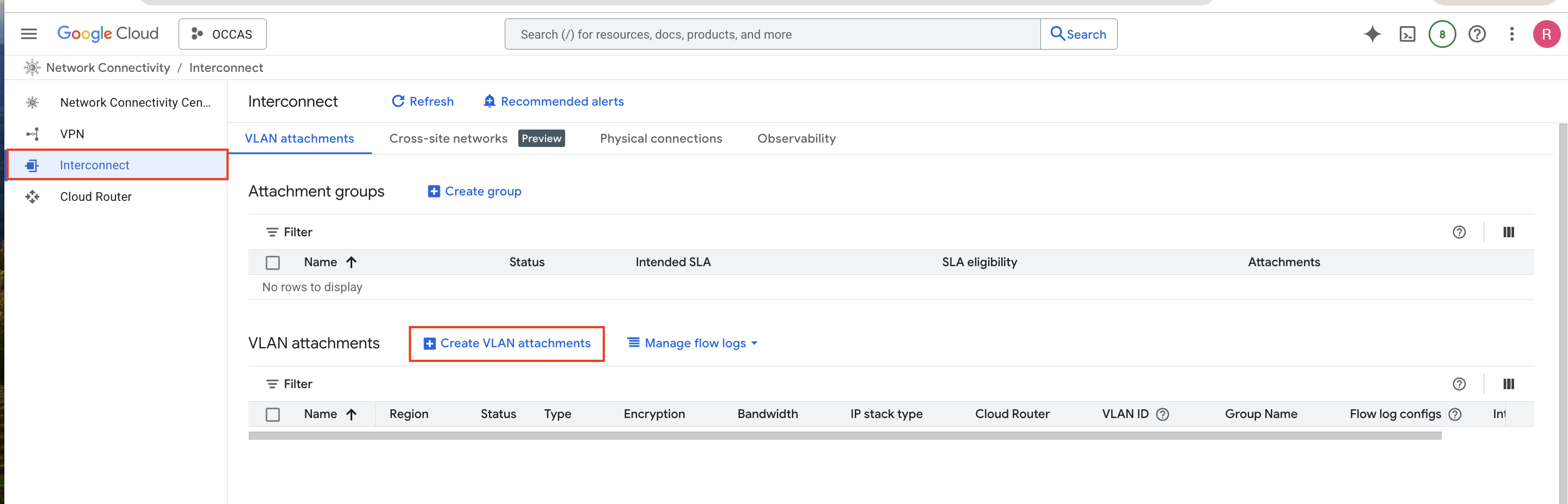The height and width of the screenshot is (504, 1568).
Task: Open the main navigation hamburger menu
Action: [29, 34]
